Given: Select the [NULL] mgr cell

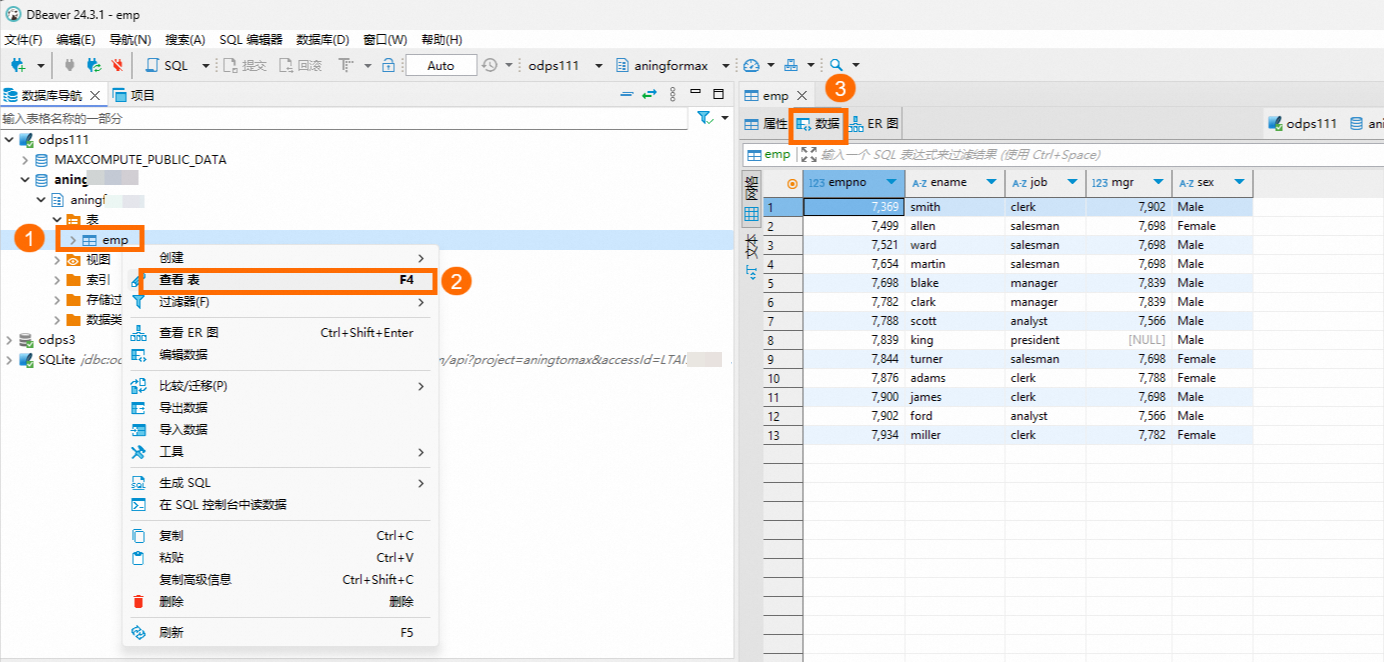Looking at the screenshot, I should [1128, 340].
